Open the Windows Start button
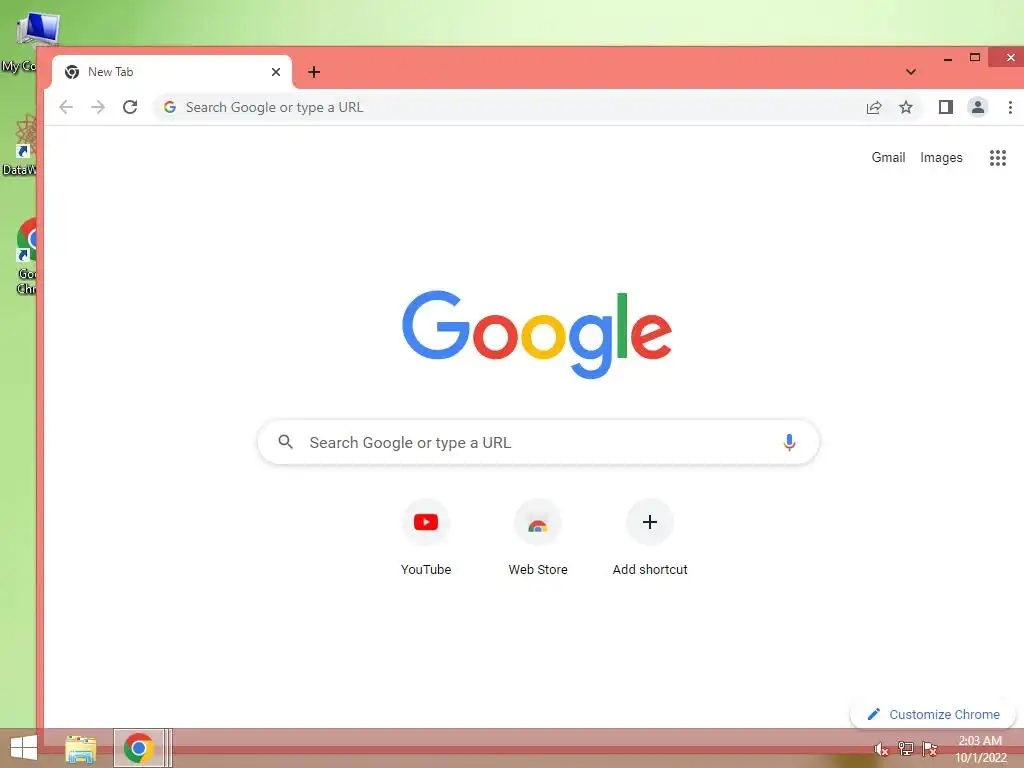This screenshot has height=768, width=1024. coord(24,748)
